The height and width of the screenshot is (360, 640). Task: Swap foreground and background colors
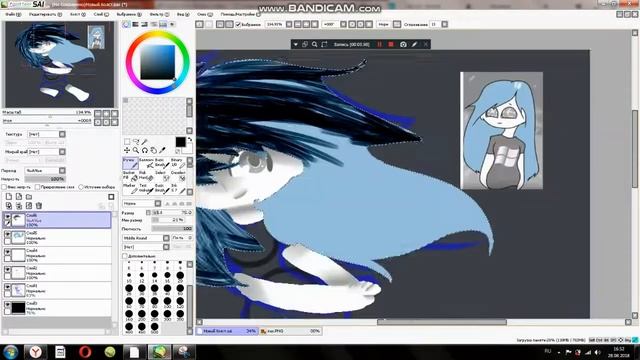pos(190,140)
